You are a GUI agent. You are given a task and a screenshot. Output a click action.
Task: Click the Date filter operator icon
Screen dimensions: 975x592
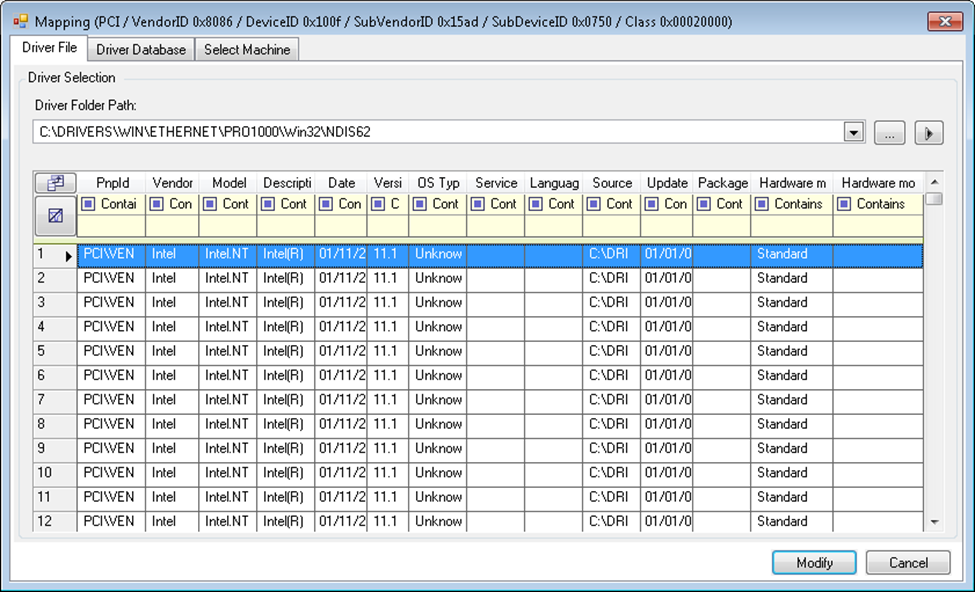click(x=325, y=204)
